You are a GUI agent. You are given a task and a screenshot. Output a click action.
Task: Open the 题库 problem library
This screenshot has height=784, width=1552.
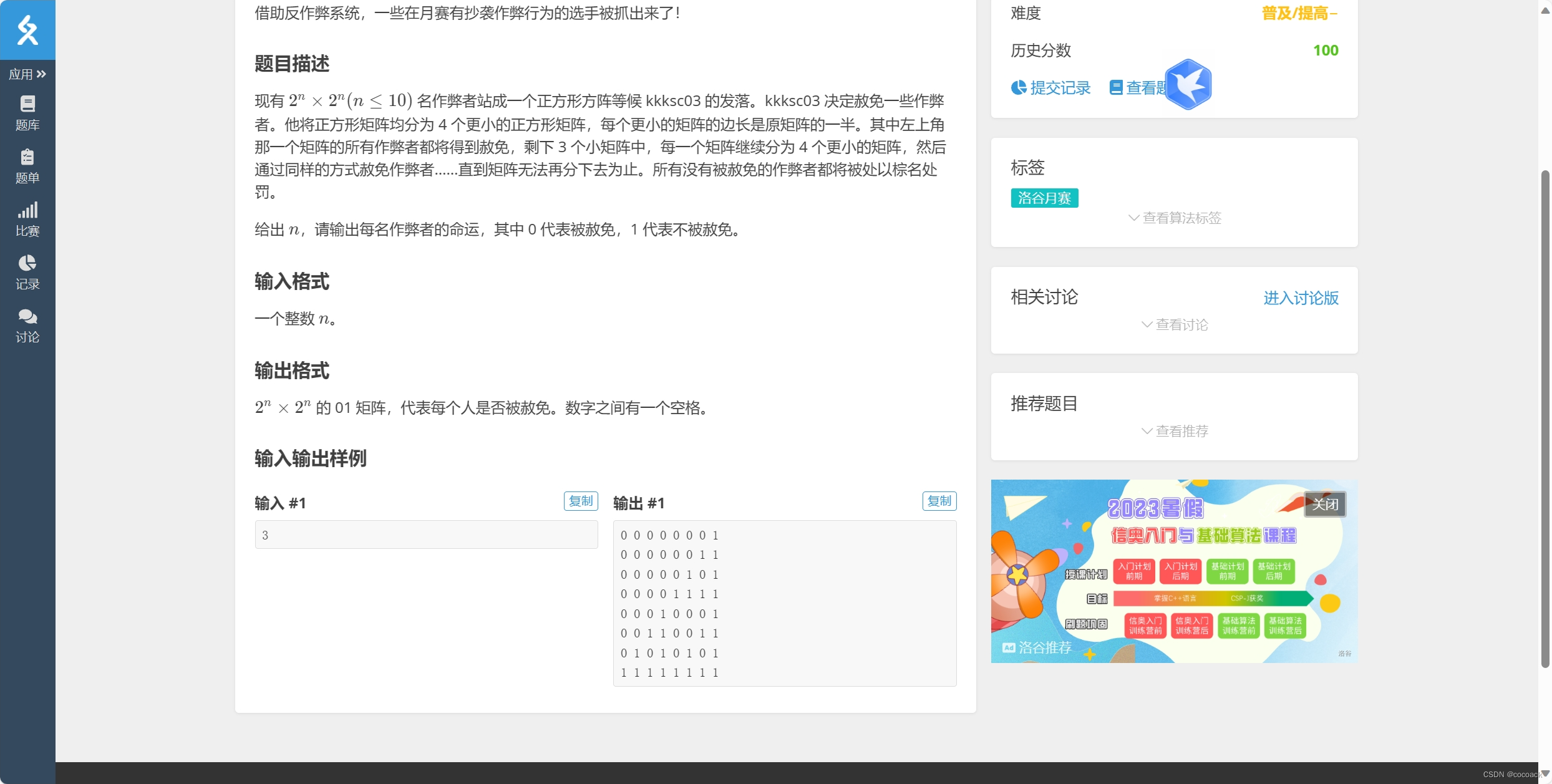pos(27,113)
